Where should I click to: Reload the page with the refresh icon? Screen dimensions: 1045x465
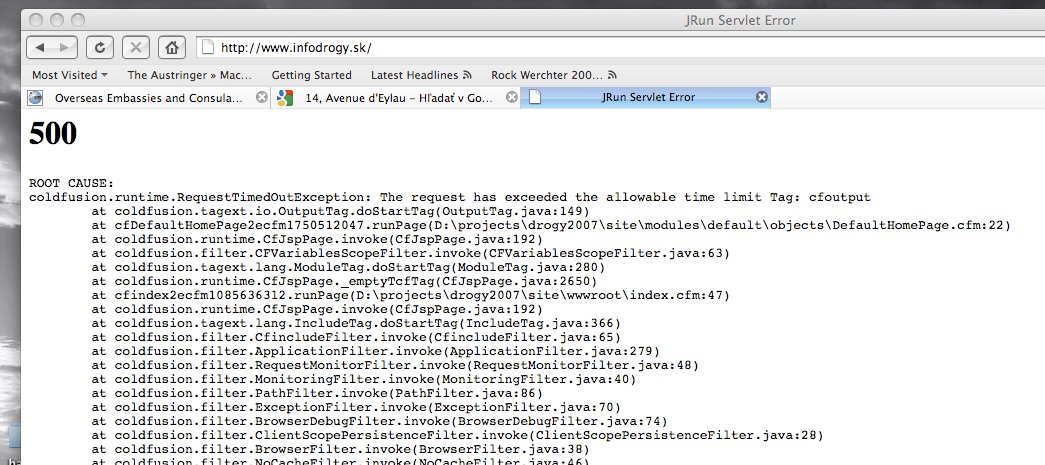click(100, 47)
